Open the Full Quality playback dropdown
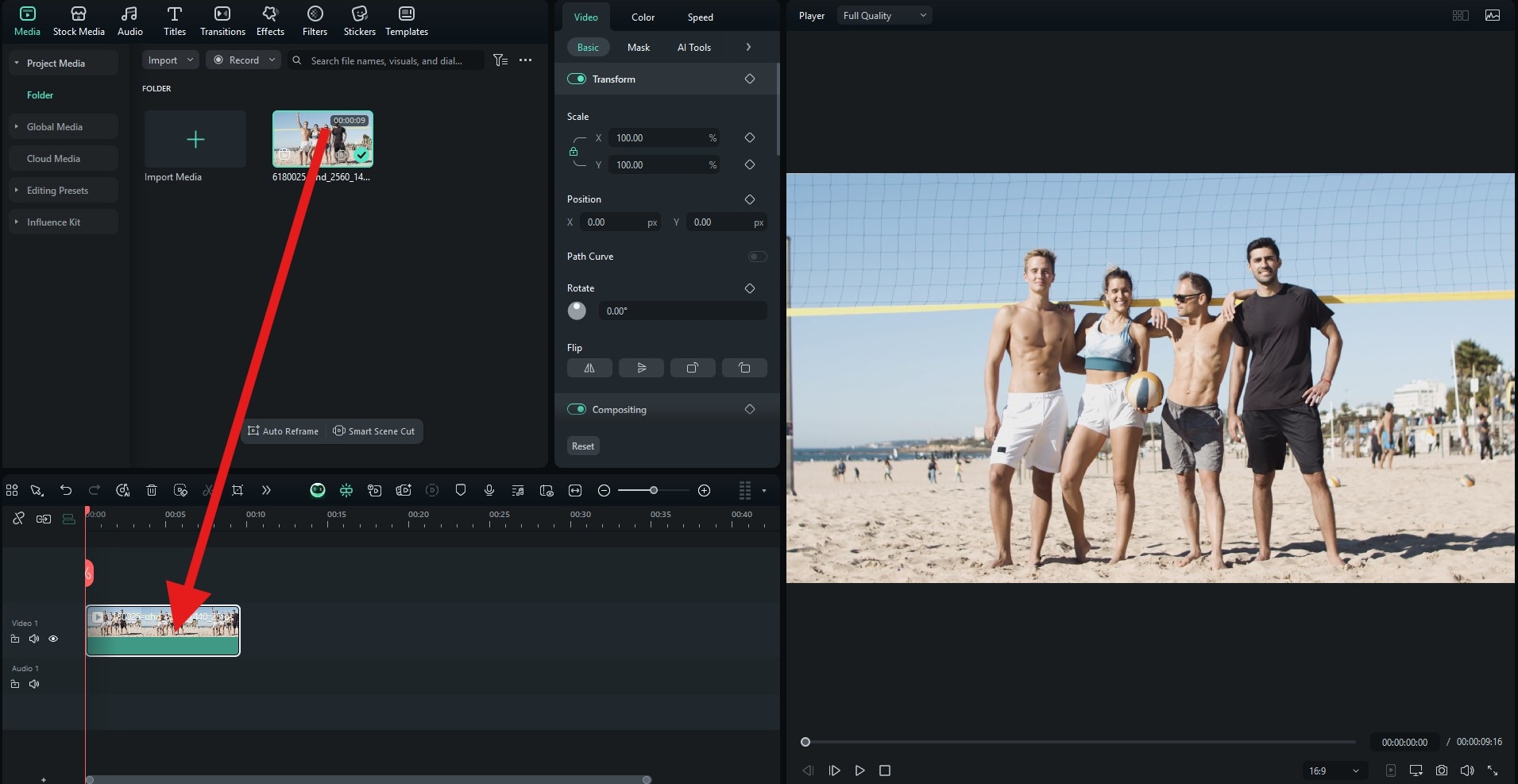The image size is (1518, 784). 884,15
